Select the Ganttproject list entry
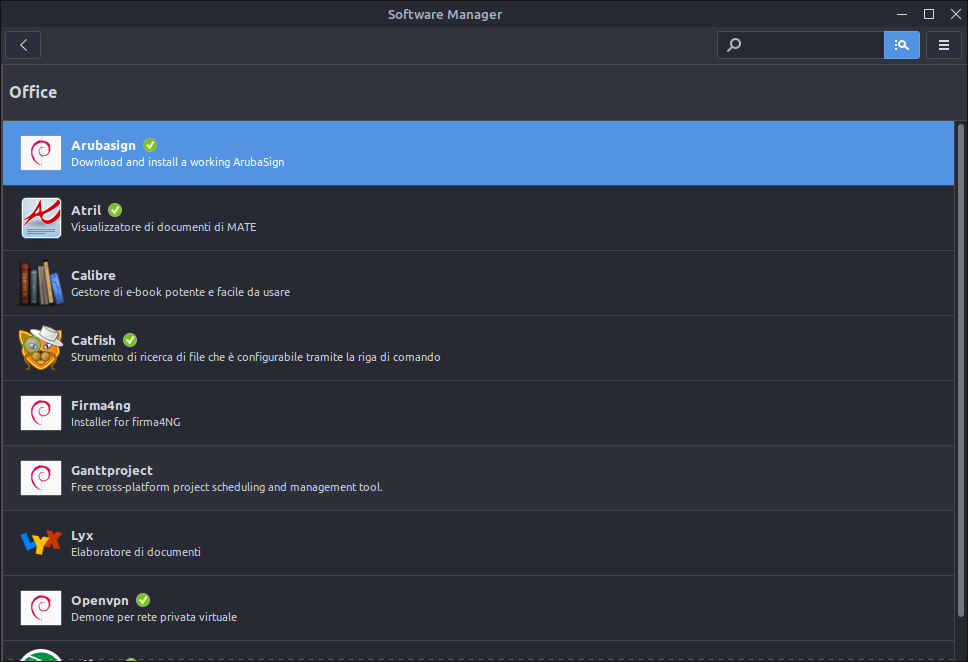 (478, 478)
